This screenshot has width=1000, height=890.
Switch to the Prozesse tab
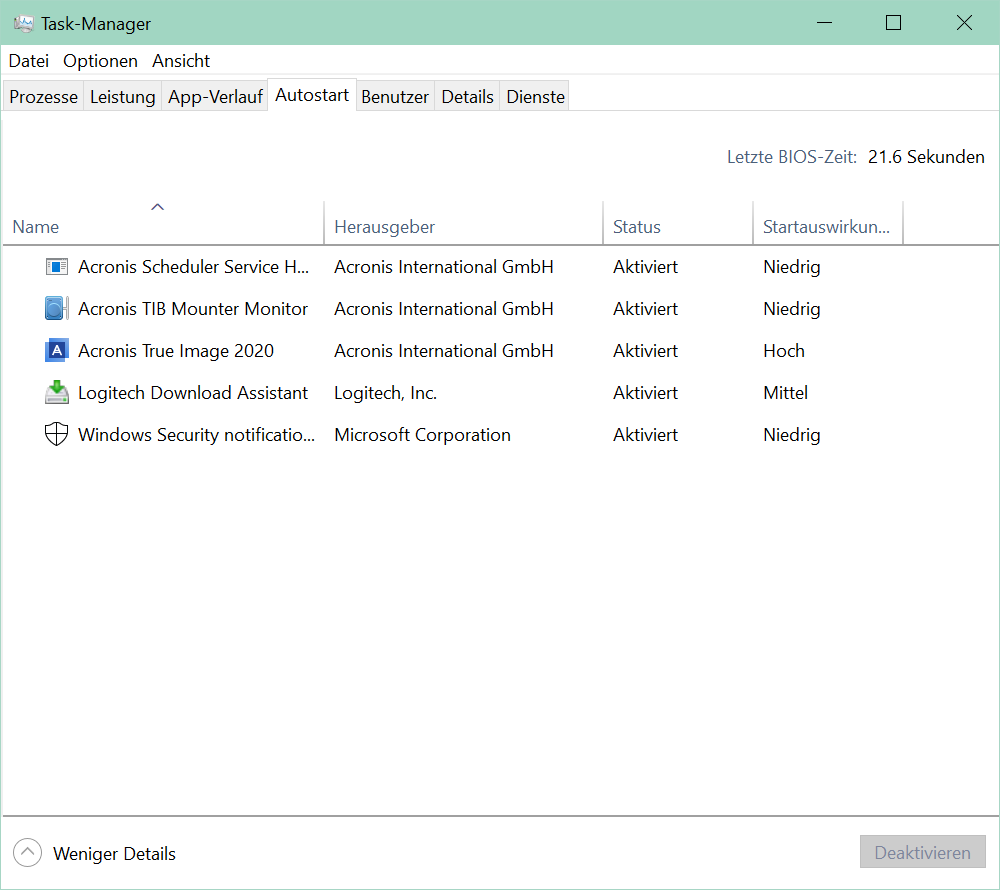click(43, 96)
